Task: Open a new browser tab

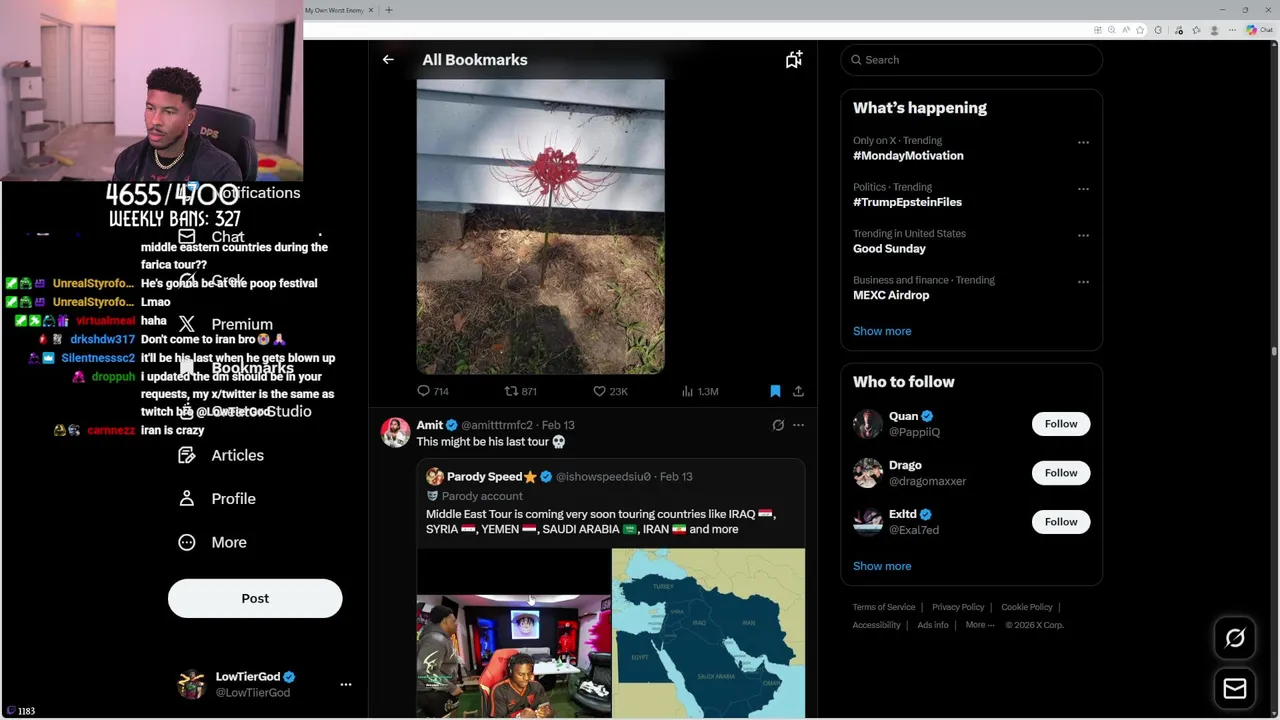Action: pyautogui.click(x=389, y=10)
